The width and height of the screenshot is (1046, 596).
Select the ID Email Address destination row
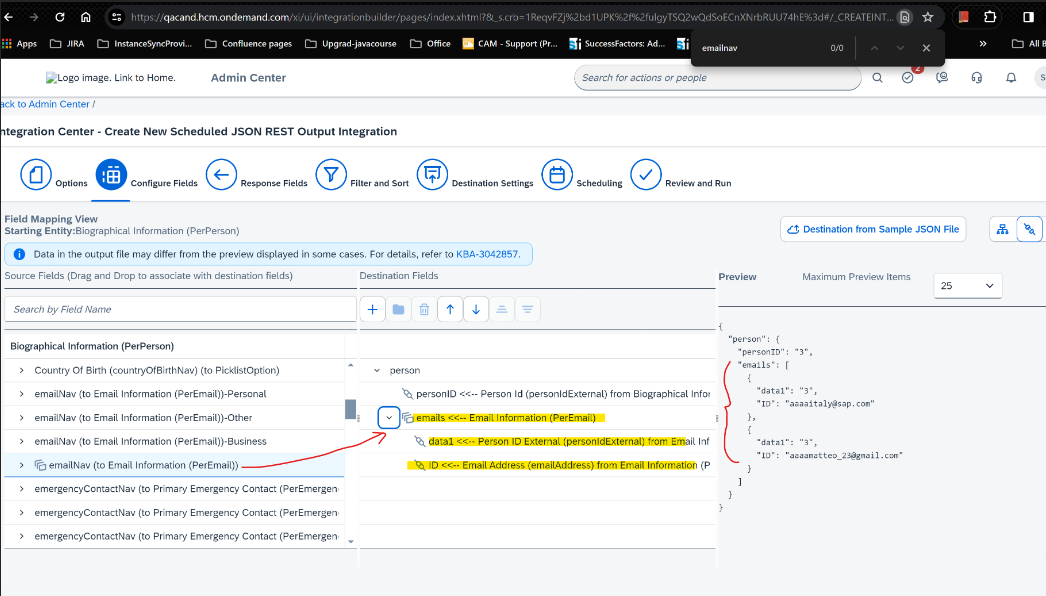point(537,465)
